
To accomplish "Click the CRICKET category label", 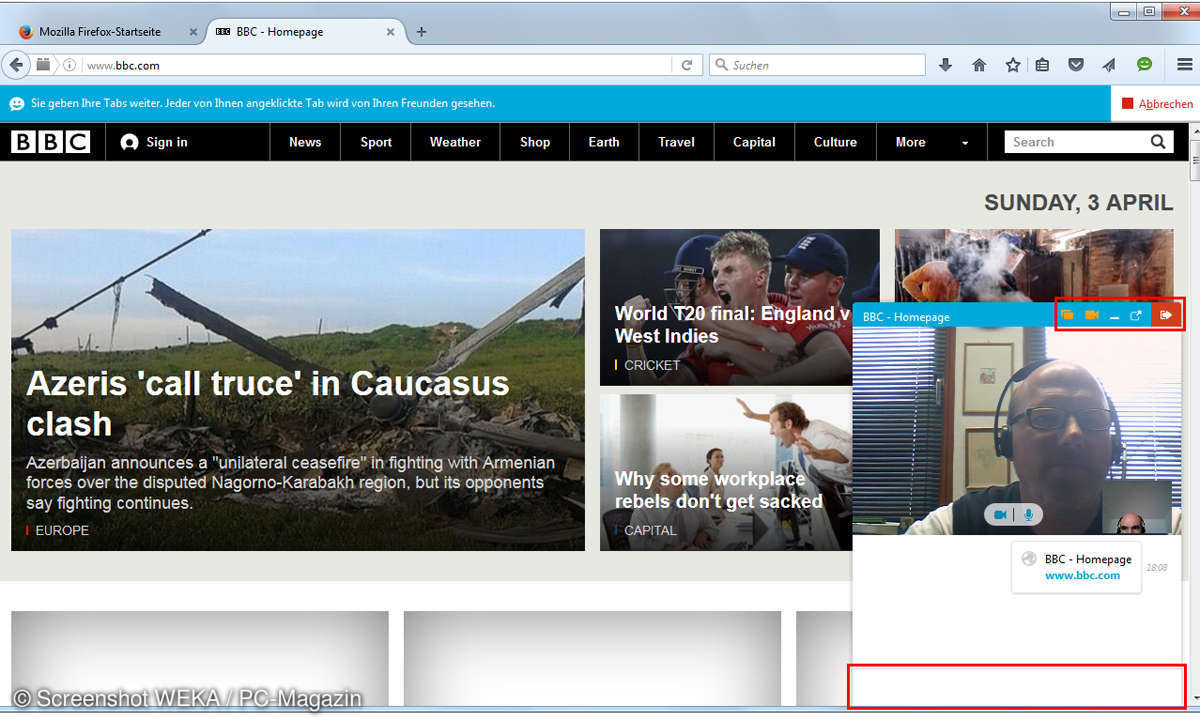I will pos(652,365).
